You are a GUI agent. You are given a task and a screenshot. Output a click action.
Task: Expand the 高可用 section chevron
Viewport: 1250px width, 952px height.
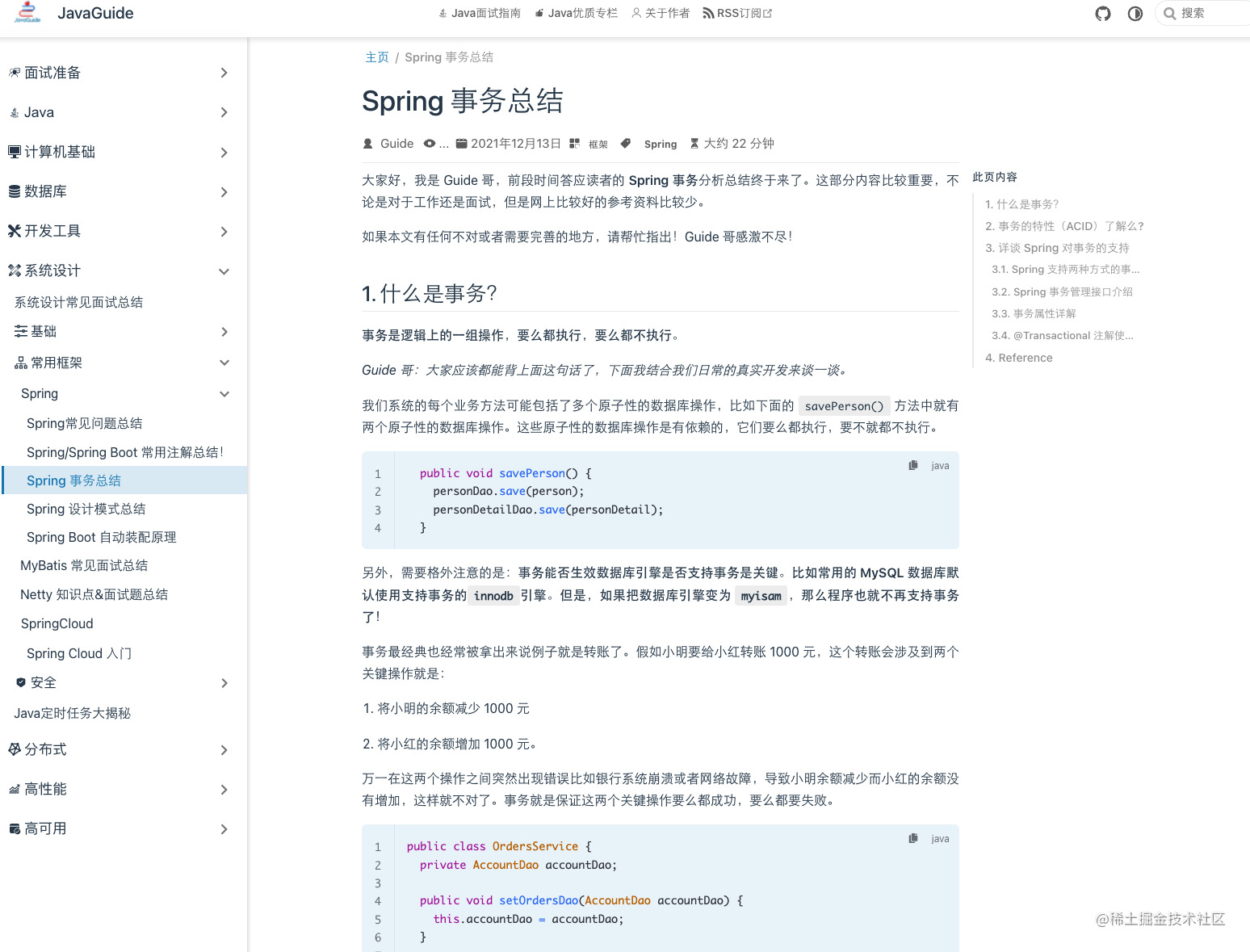pyautogui.click(x=224, y=829)
